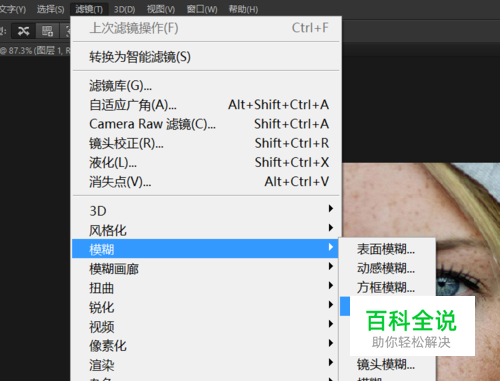
Task: Open the 文字(Y) menu
Action: (13, 9)
